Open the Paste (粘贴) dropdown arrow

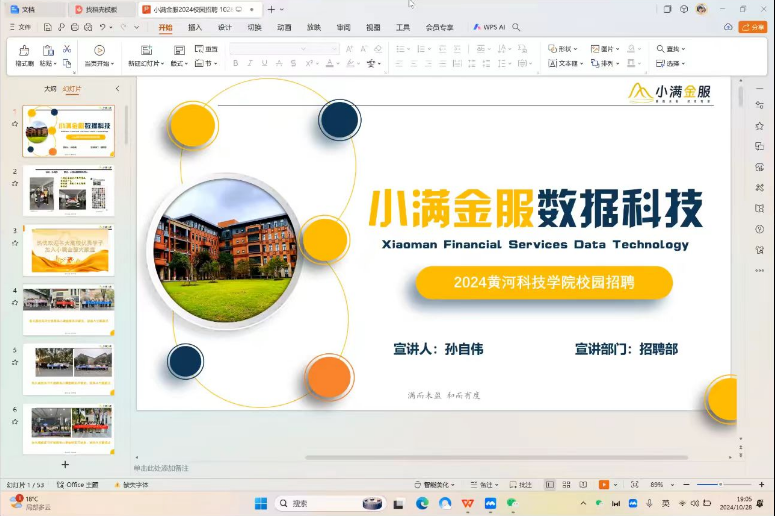(55, 64)
